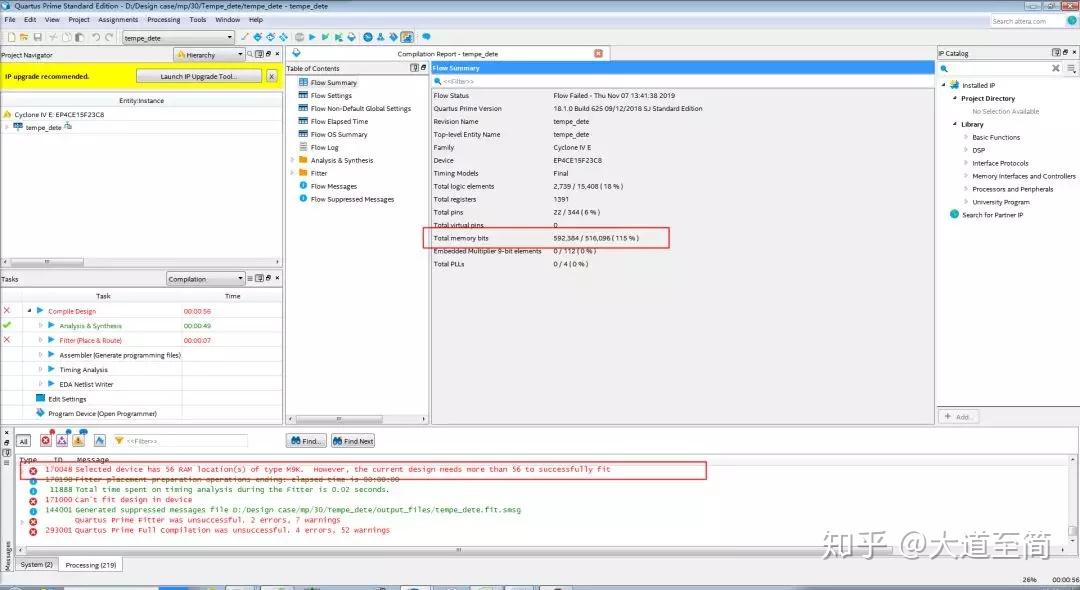Image resolution: width=1080 pixels, height=590 pixels.
Task: Select the tempe_dete entity in hierarchy
Action: tap(43, 127)
